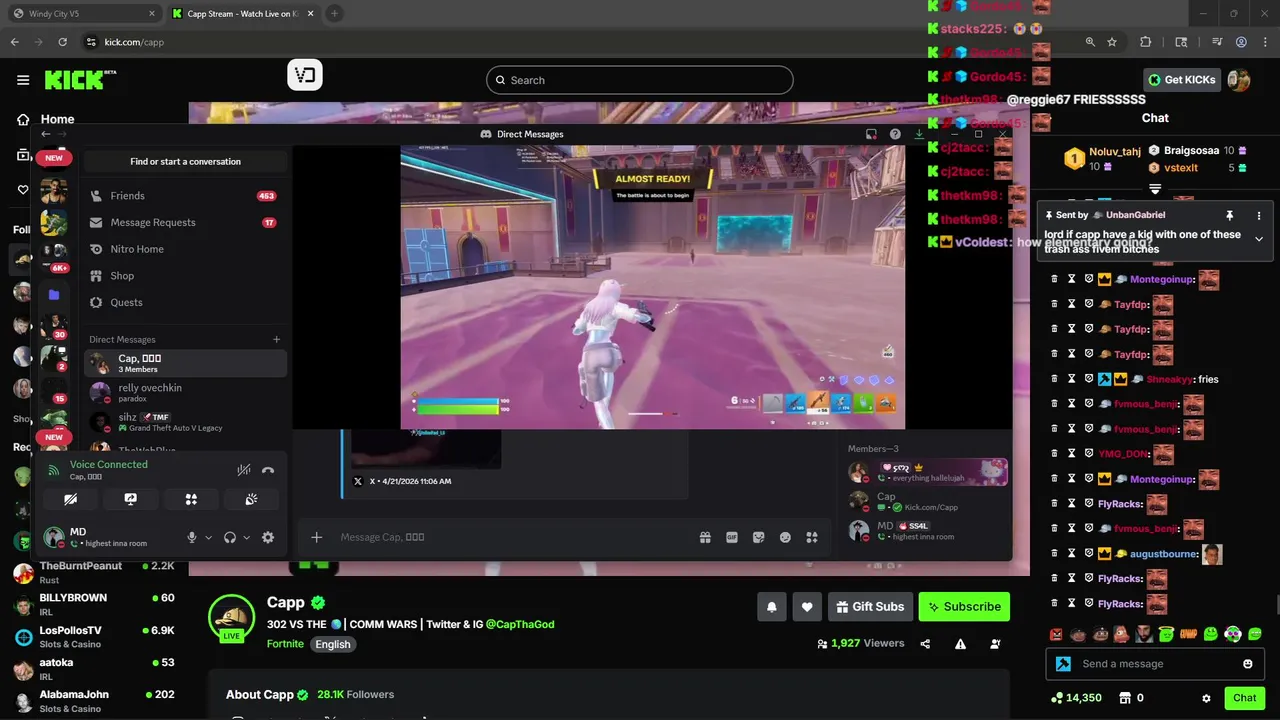Viewport: 1280px width, 720px height.
Task: Open chat settings gear
Action: coord(1206,698)
